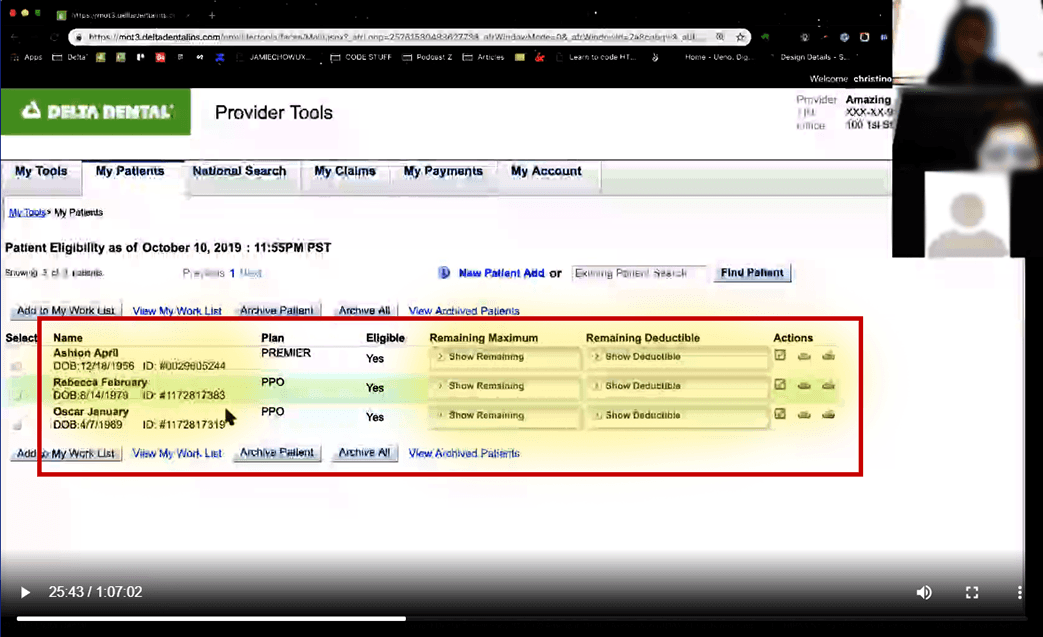
Task: Open the Articles bookmarks folder
Action: click(x=483, y=57)
